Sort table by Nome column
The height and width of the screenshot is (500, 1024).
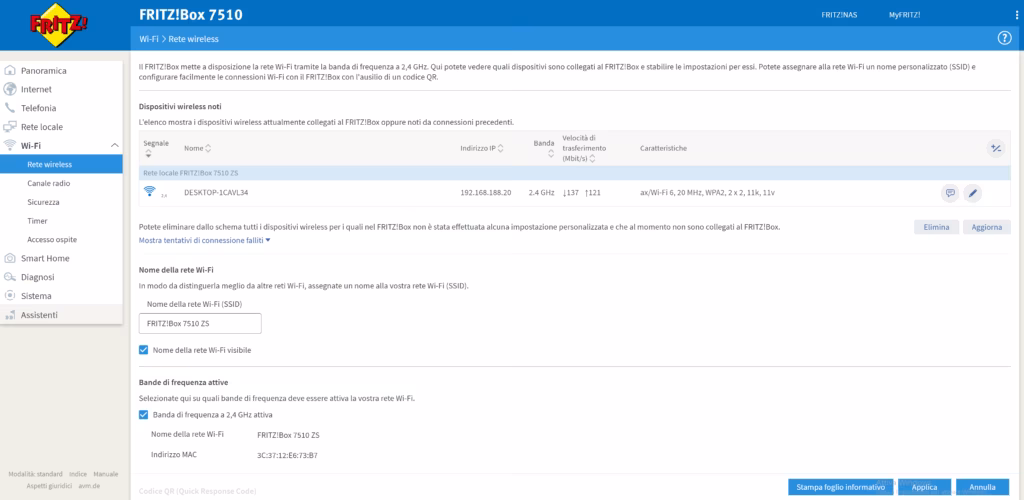[x=208, y=148]
